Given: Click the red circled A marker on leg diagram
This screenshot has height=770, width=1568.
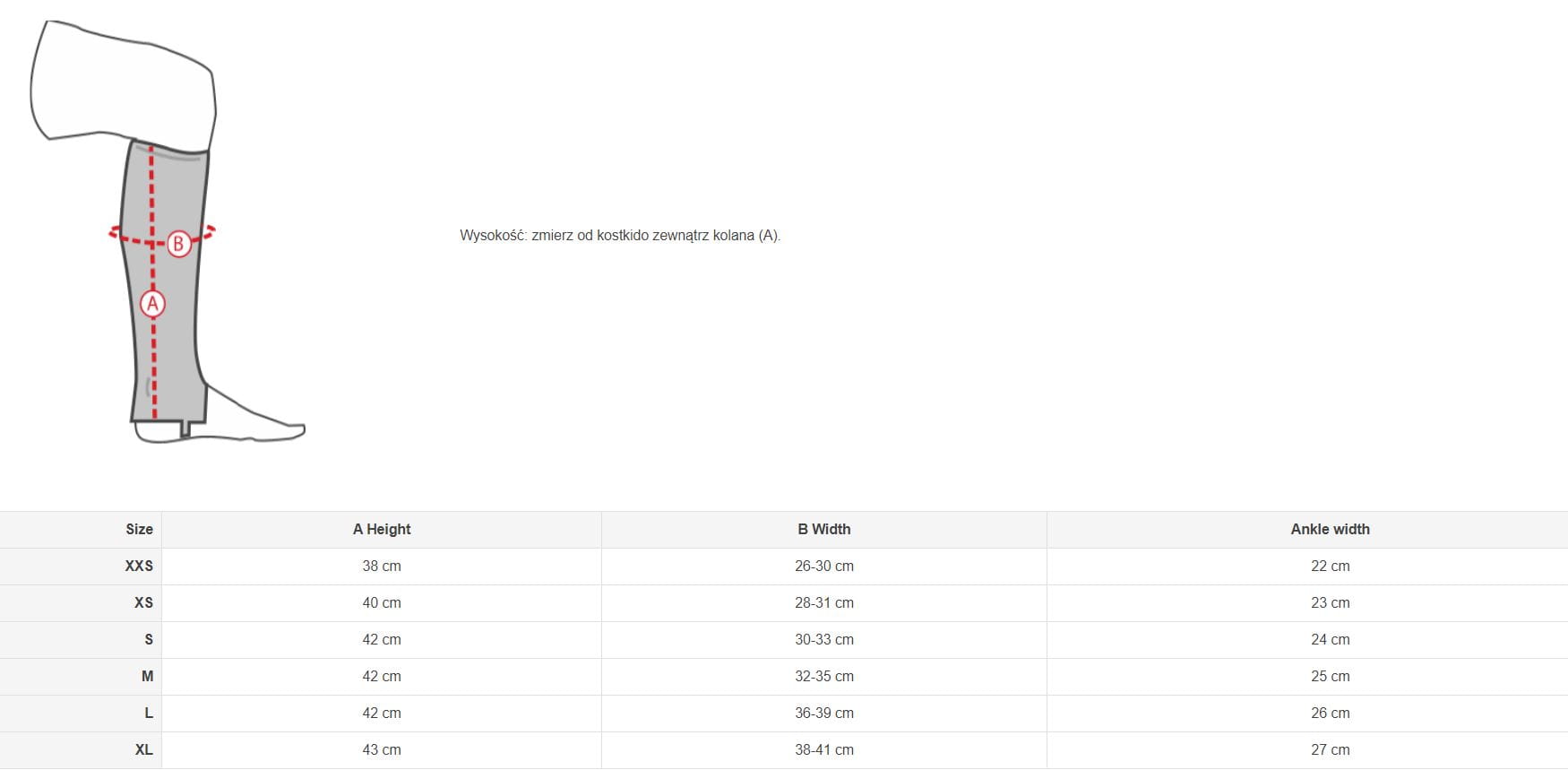Looking at the screenshot, I should click(152, 304).
